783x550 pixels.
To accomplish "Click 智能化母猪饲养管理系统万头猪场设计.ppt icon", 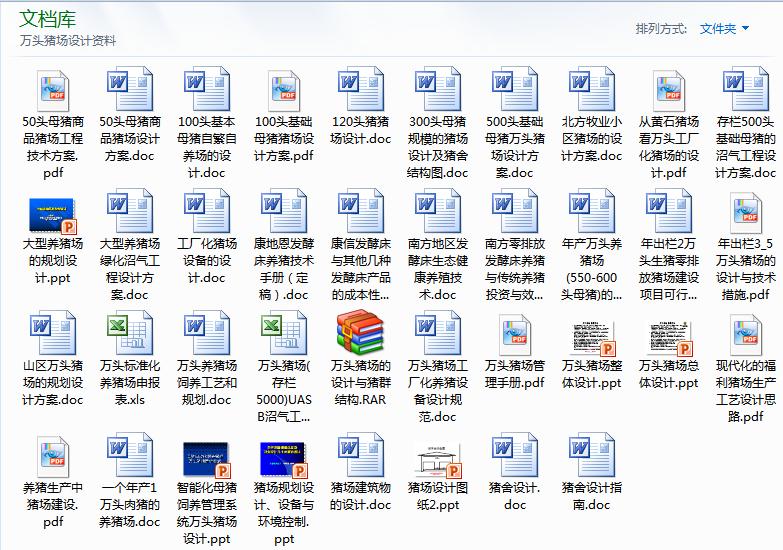I will pos(207,458).
